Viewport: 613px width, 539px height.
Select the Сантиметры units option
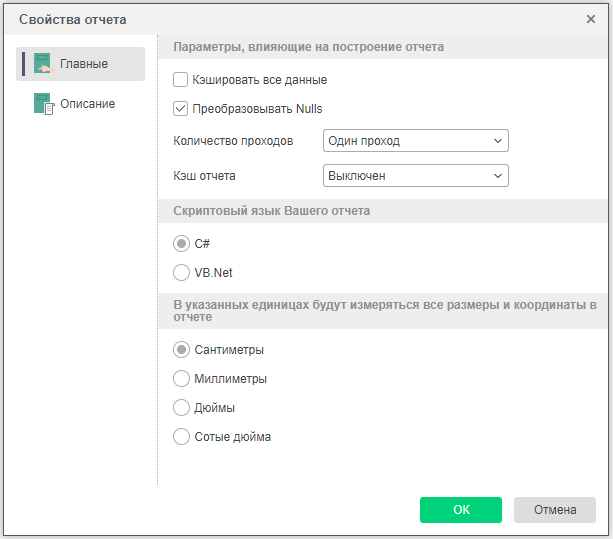181,350
